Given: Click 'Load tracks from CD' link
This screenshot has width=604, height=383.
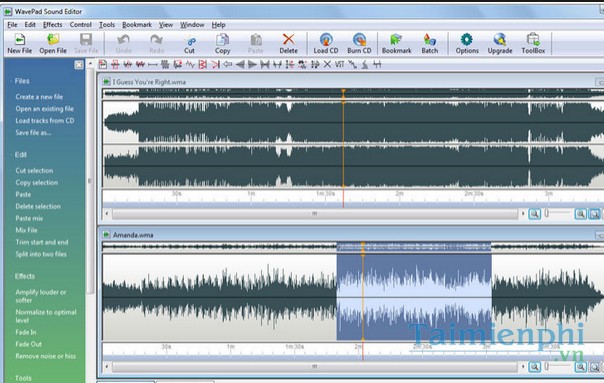Looking at the screenshot, I should [45, 121].
